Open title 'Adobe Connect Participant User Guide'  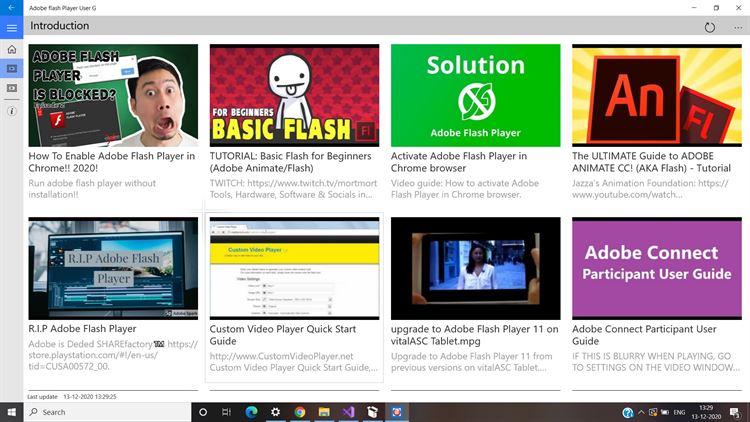pos(644,335)
